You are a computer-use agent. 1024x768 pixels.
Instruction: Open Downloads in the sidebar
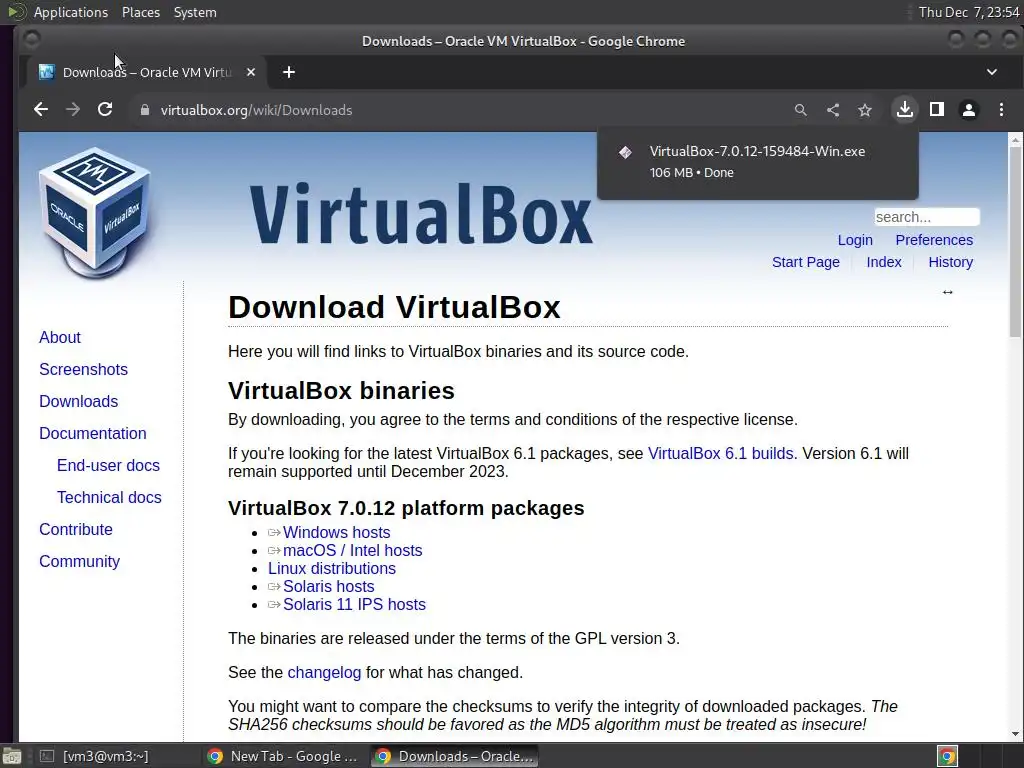(x=78, y=402)
